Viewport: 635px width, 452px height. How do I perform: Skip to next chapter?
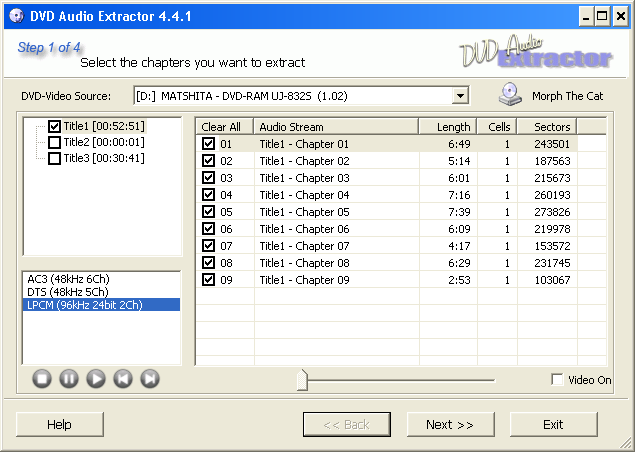point(150,379)
